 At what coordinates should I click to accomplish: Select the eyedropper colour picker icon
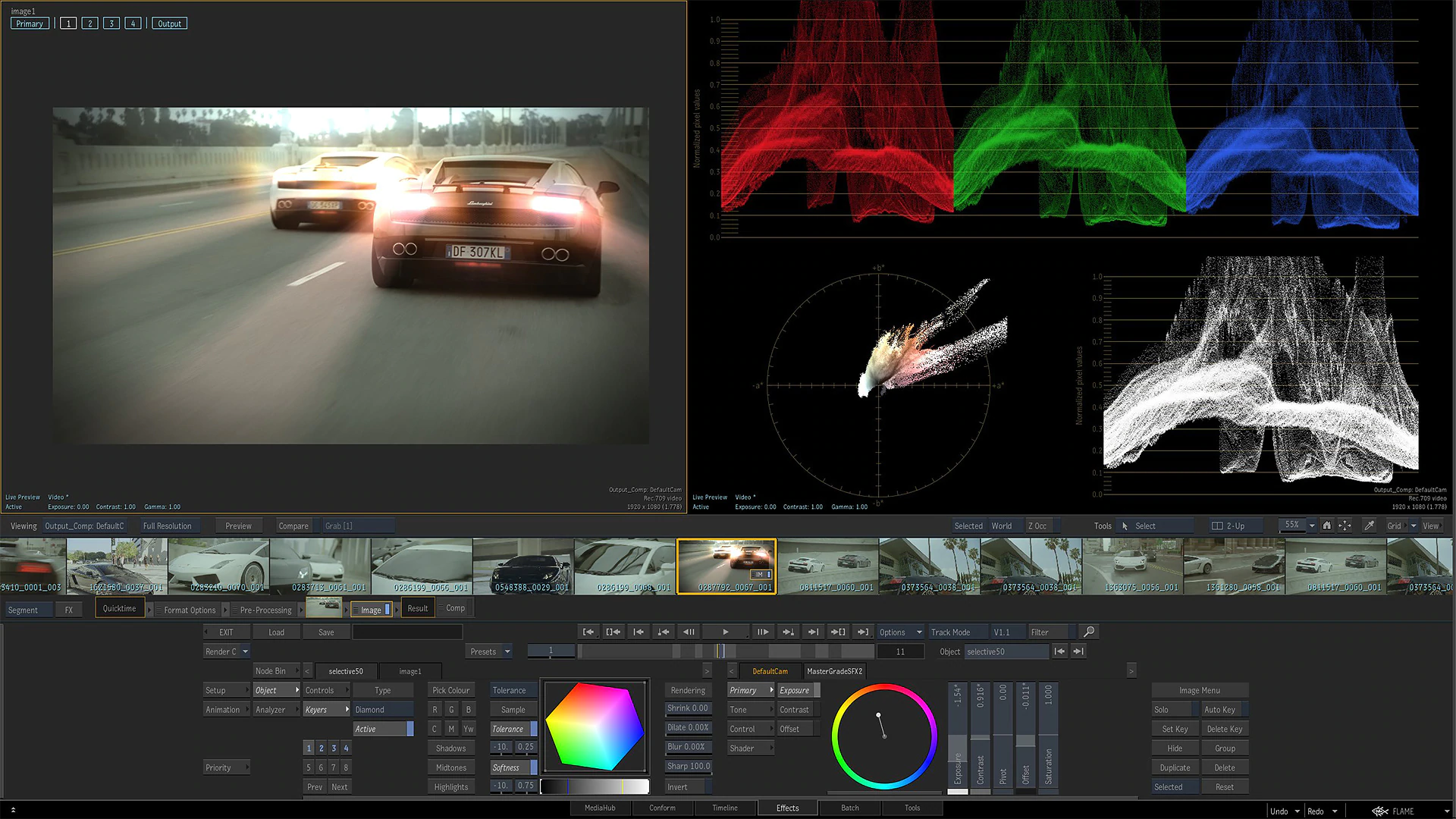pos(1370,526)
